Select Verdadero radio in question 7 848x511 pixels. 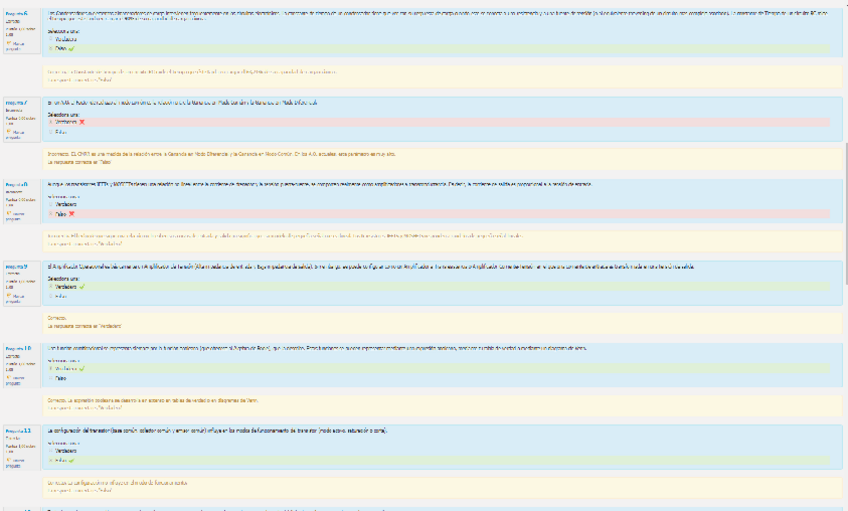click(x=51, y=122)
